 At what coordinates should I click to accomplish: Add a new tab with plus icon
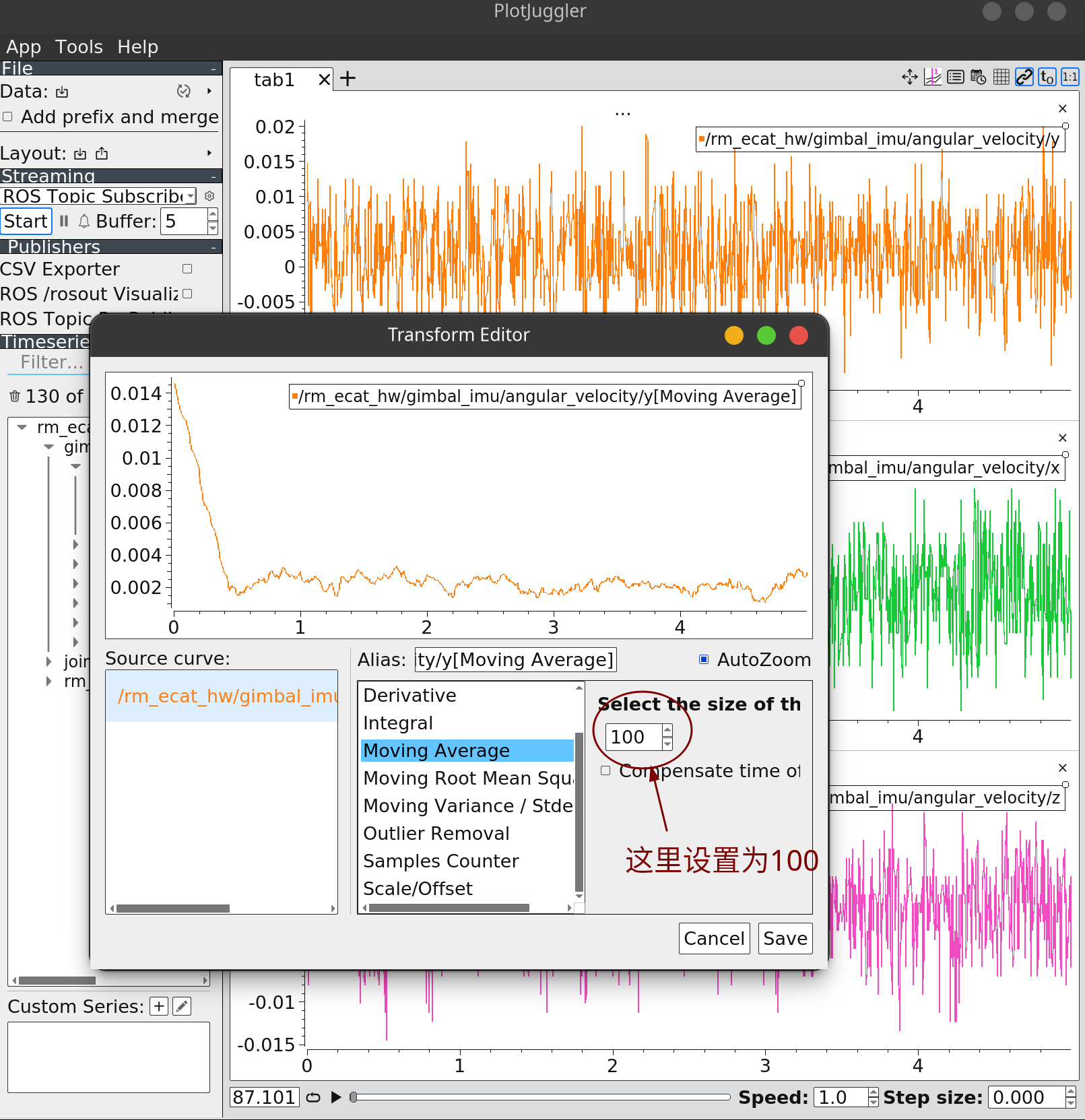pos(348,79)
